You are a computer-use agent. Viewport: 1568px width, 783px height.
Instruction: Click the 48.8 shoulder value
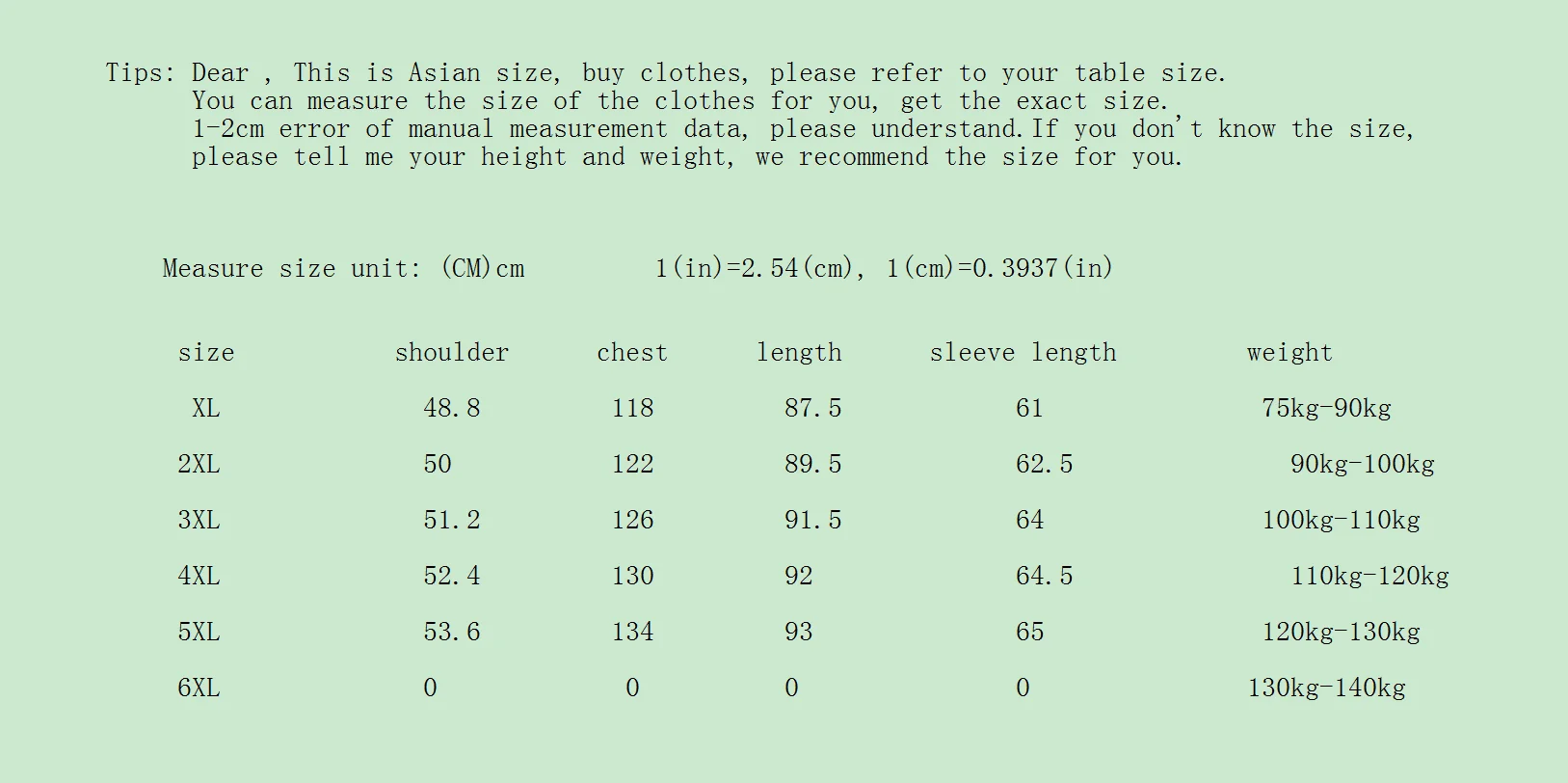452,408
